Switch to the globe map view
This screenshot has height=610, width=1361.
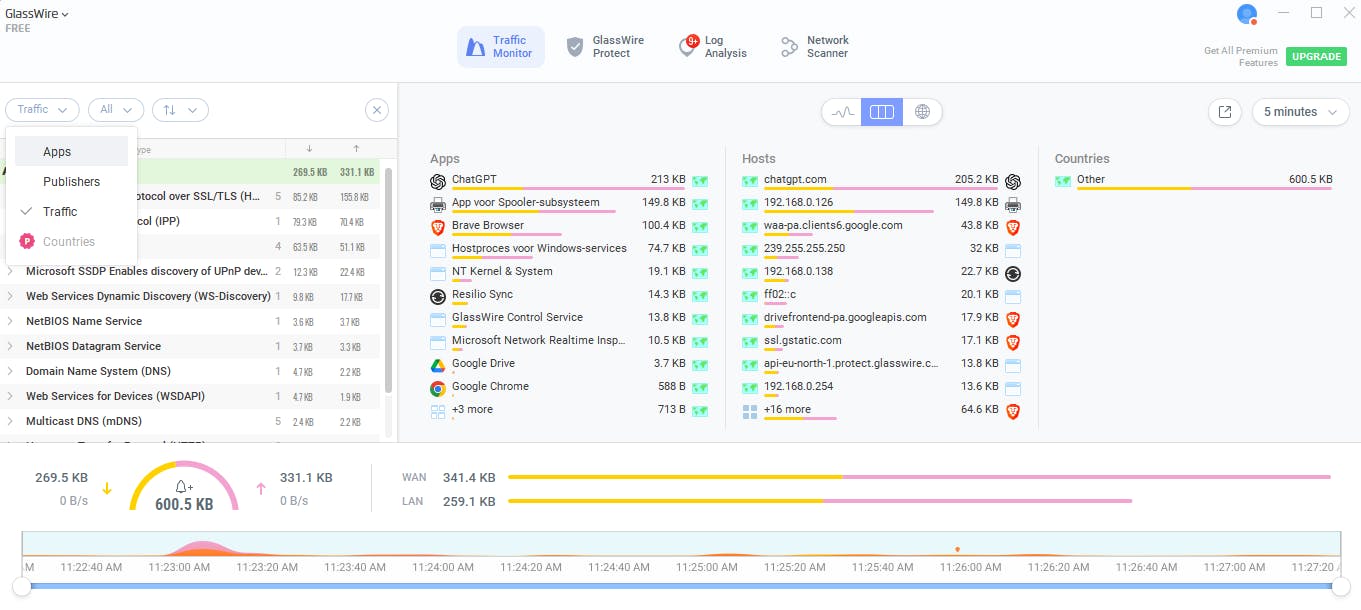click(922, 112)
